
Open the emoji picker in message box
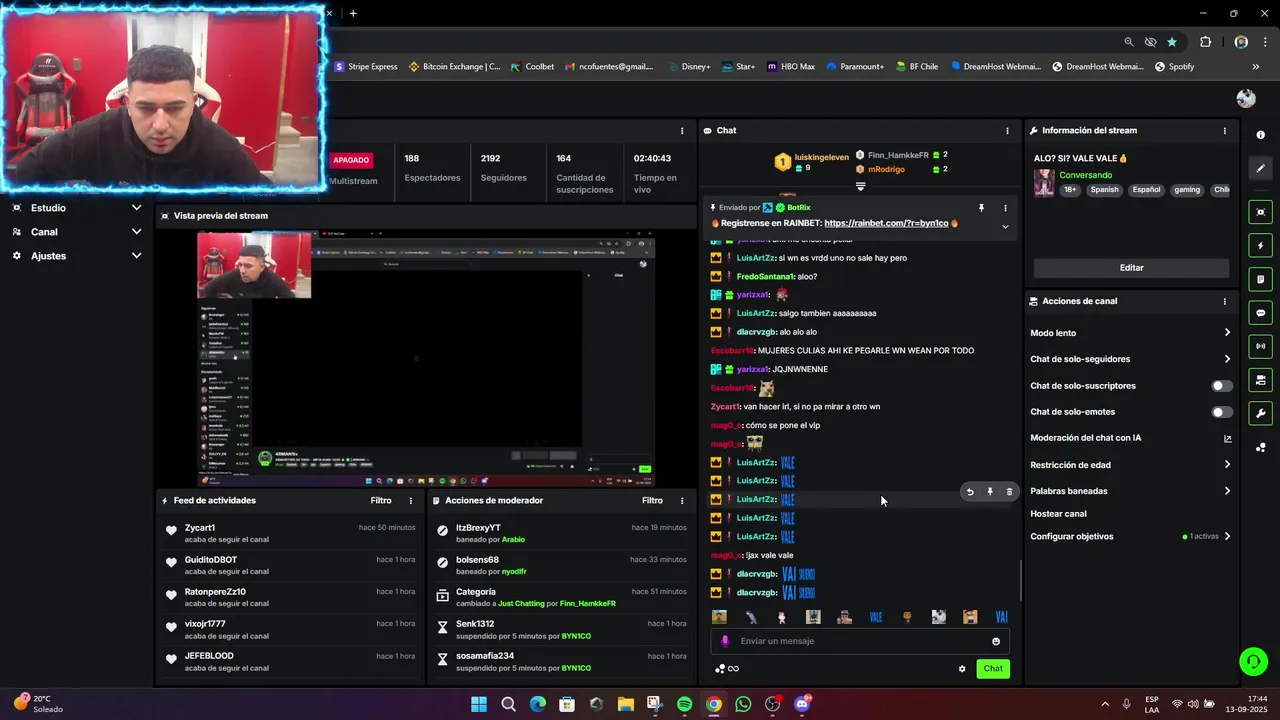[996, 642]
